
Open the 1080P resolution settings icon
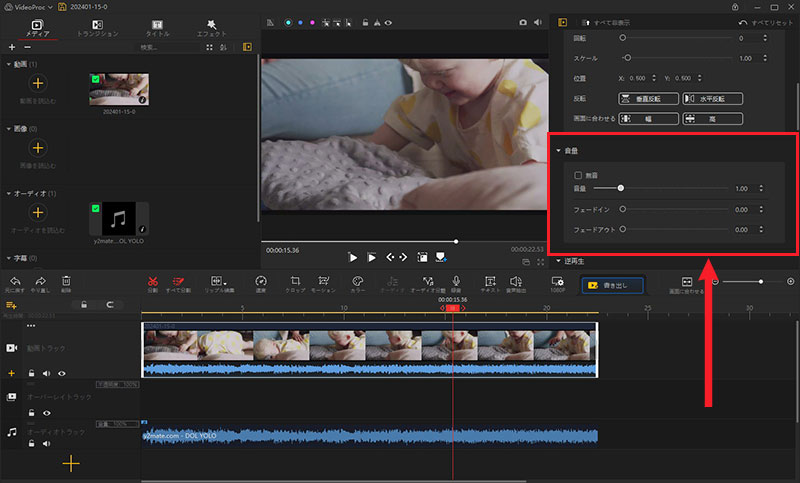coord(557,281)
